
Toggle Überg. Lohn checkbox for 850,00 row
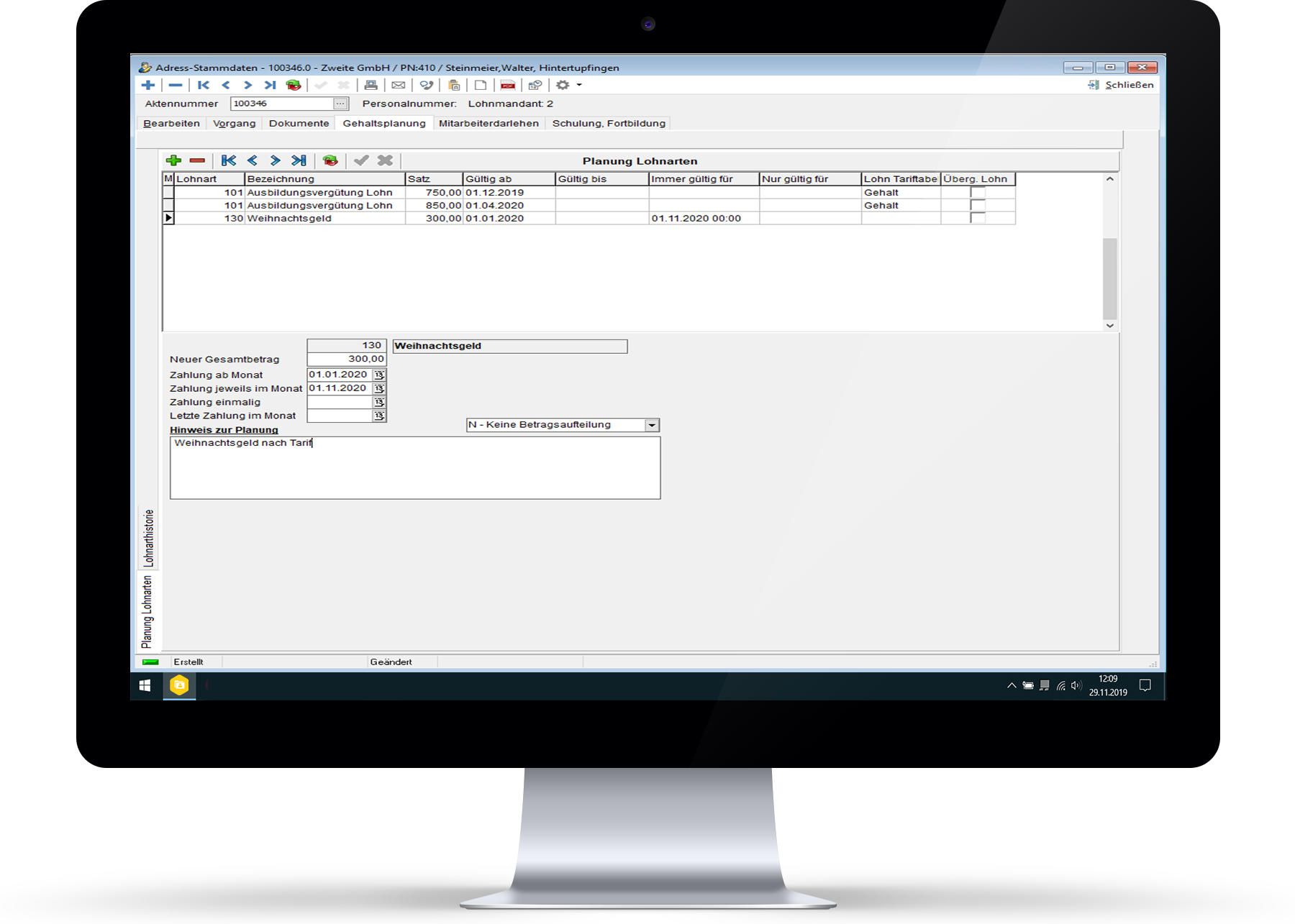(977, 206)
